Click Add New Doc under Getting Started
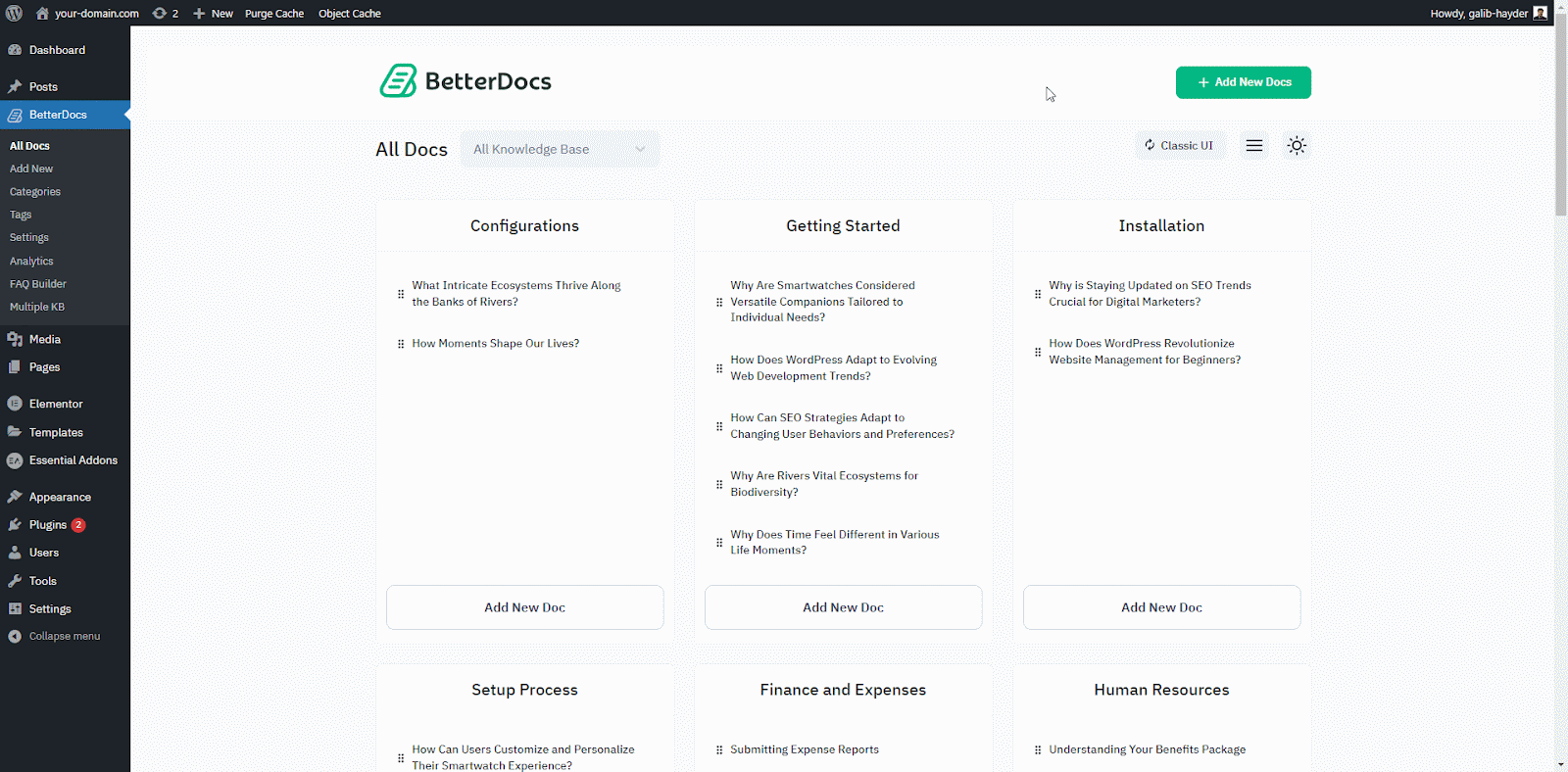 click(x=843, y=607)
